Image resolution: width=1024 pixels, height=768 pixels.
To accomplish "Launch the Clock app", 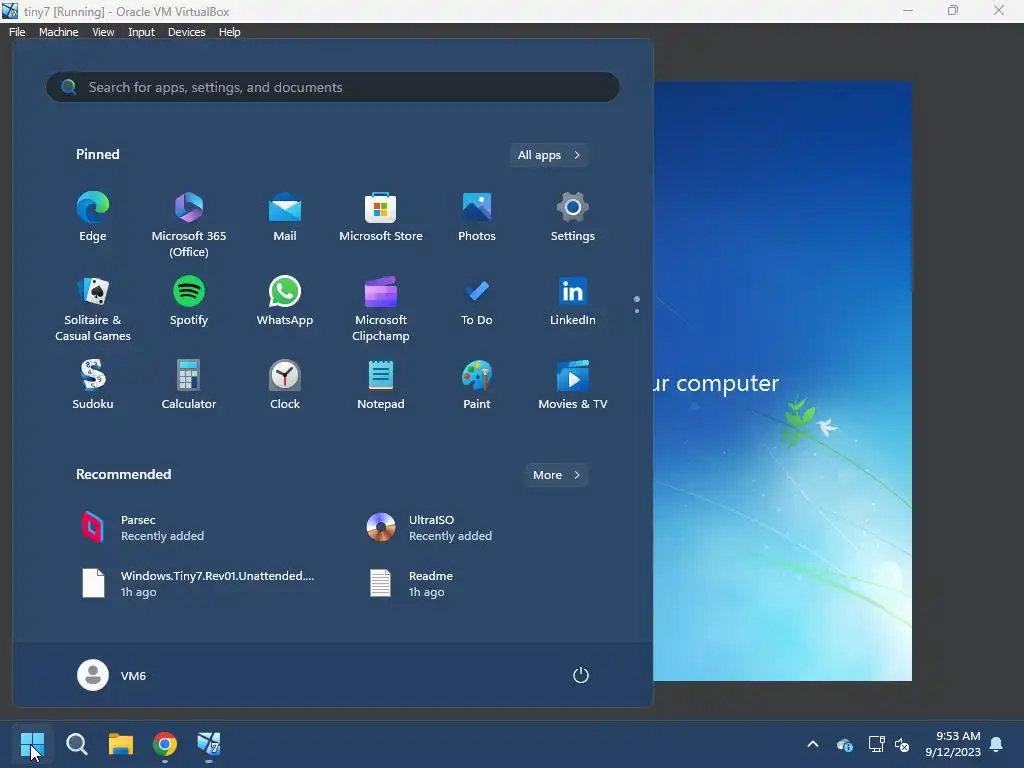I will tap(285, 385).
